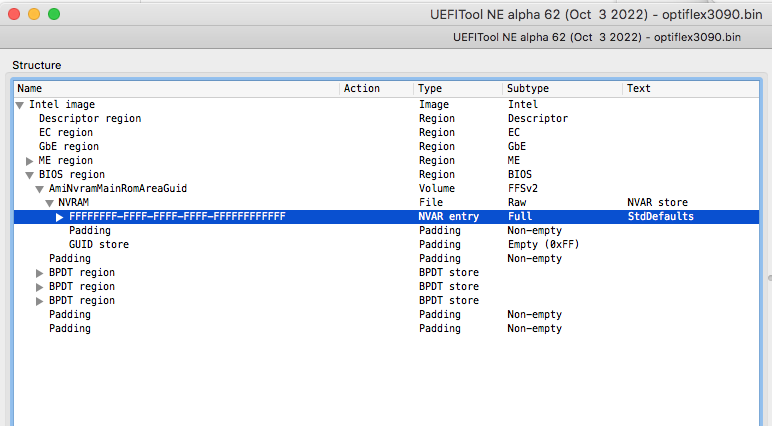Select the Descriptor region row
Viewport: 772px width, 426px height.
[89, 118]
